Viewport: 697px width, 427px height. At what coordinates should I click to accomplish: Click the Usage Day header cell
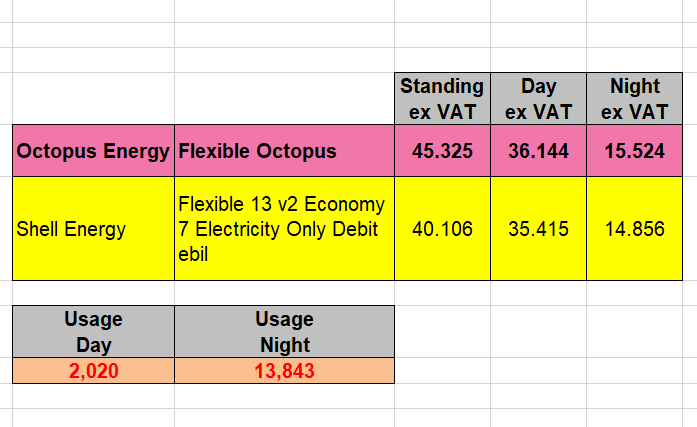point(93,331)
